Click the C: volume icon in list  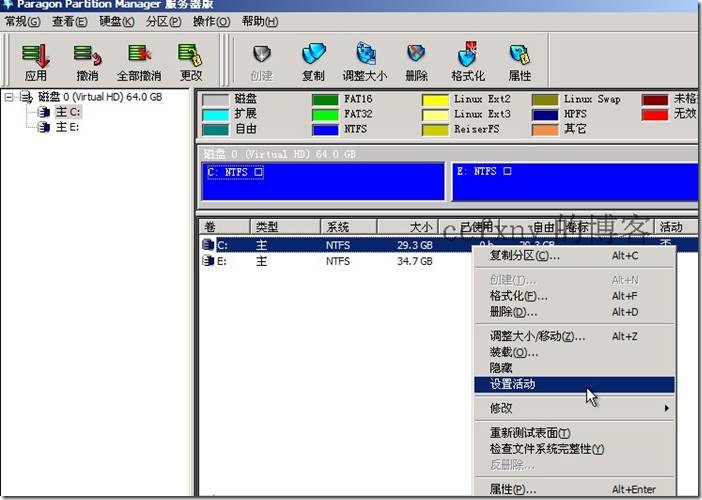[x=208, y=245]
